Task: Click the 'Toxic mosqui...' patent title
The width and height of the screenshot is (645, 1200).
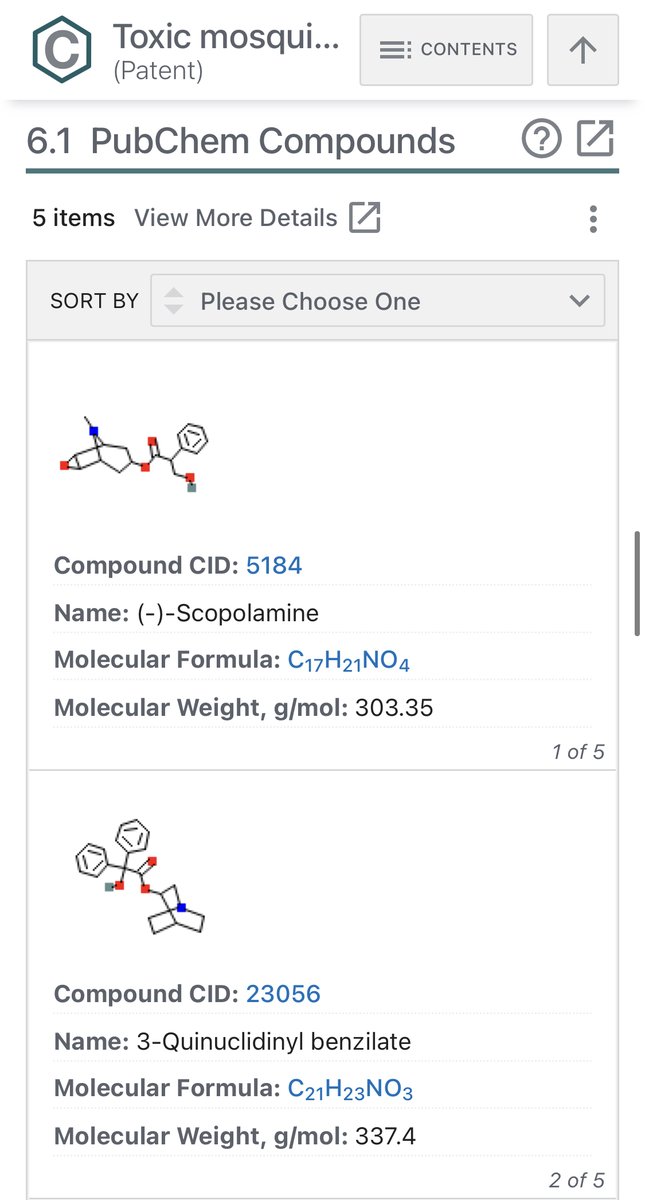Action: [226, 37]
